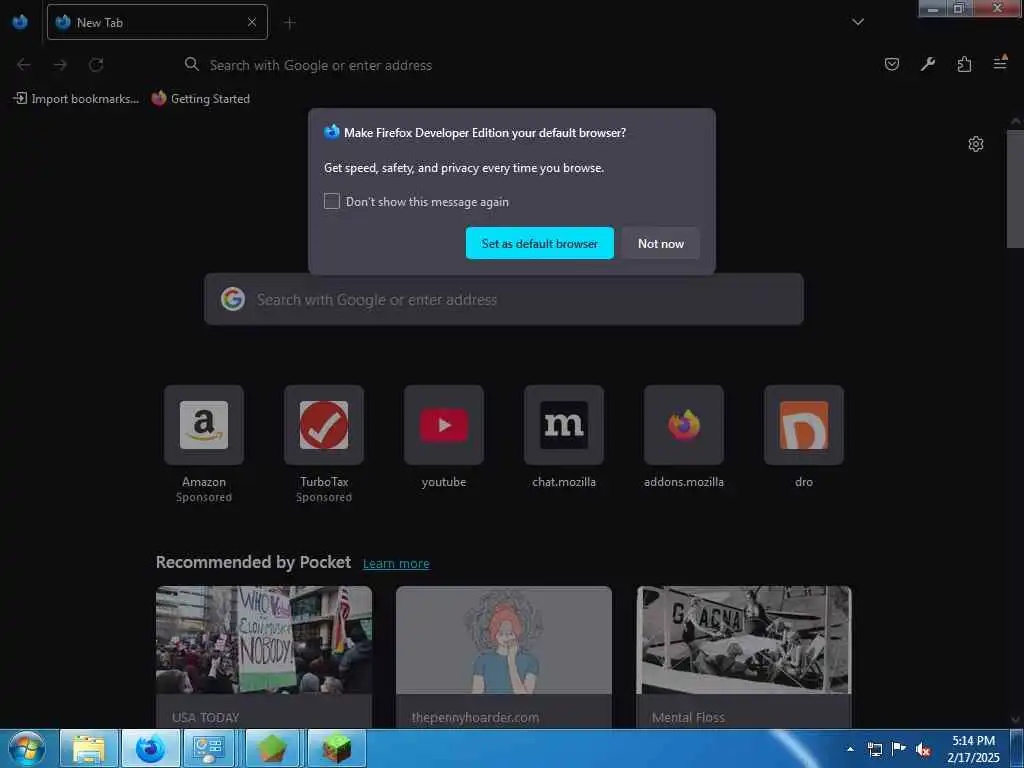Image resolution: width=1024 pixels, height=768 pixels.
Task: Click the Minecraft grass block taskbar icon
Action: 336,748
